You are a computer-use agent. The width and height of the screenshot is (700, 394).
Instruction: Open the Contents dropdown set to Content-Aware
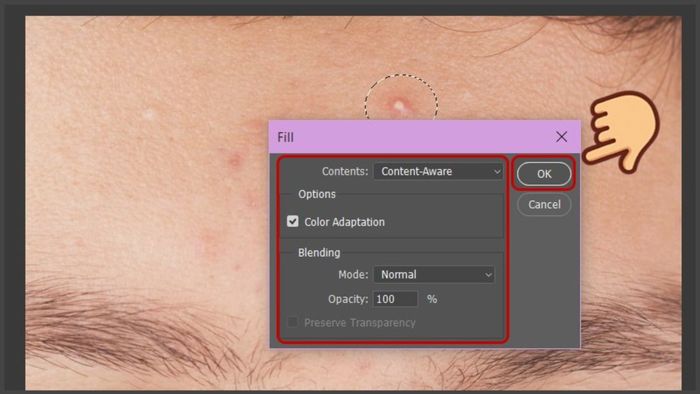click(x=438, y=171)
